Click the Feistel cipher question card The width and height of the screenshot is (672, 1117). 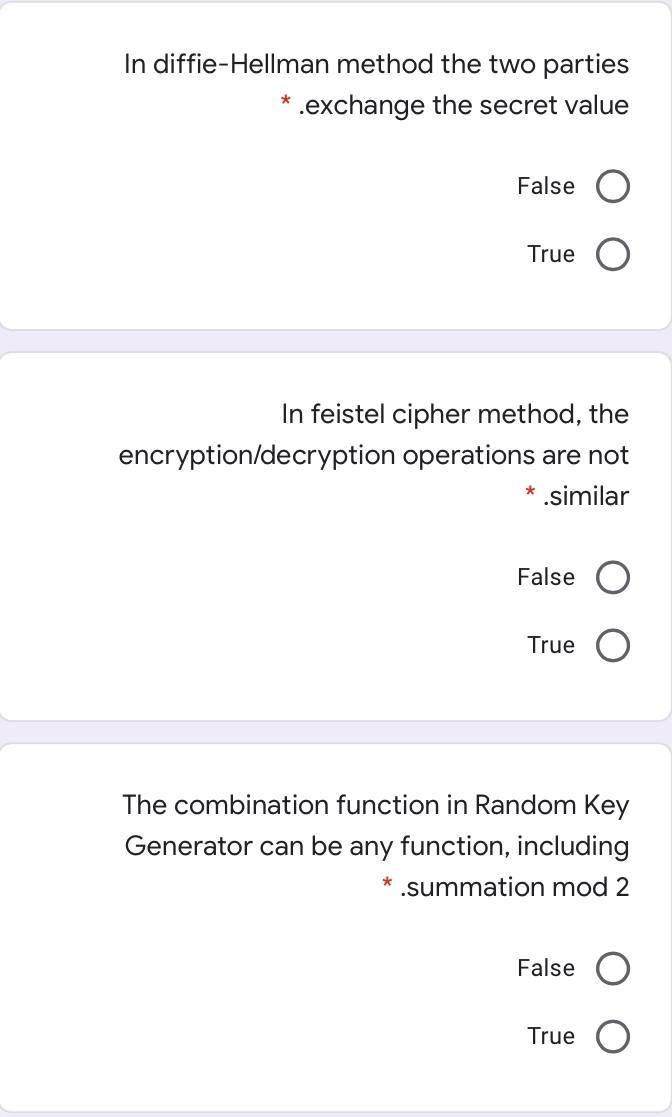pos(336,535)
